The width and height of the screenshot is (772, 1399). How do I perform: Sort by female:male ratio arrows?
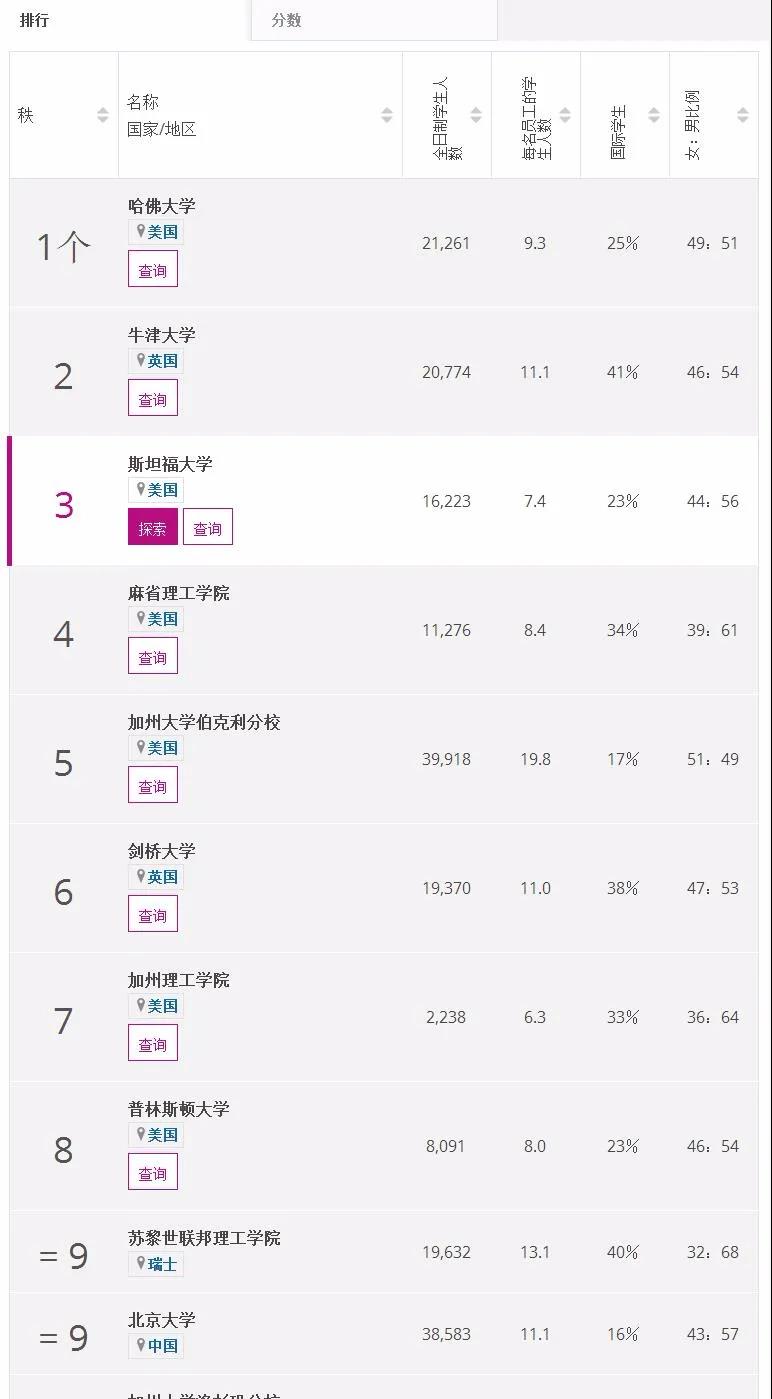[743, 115]
